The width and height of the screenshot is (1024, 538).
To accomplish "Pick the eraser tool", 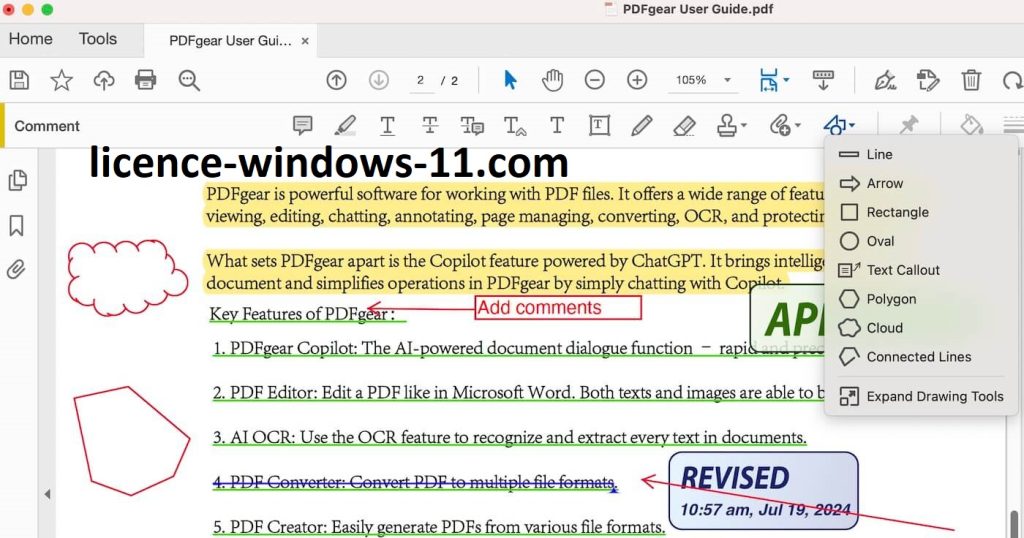I will 684,126.
